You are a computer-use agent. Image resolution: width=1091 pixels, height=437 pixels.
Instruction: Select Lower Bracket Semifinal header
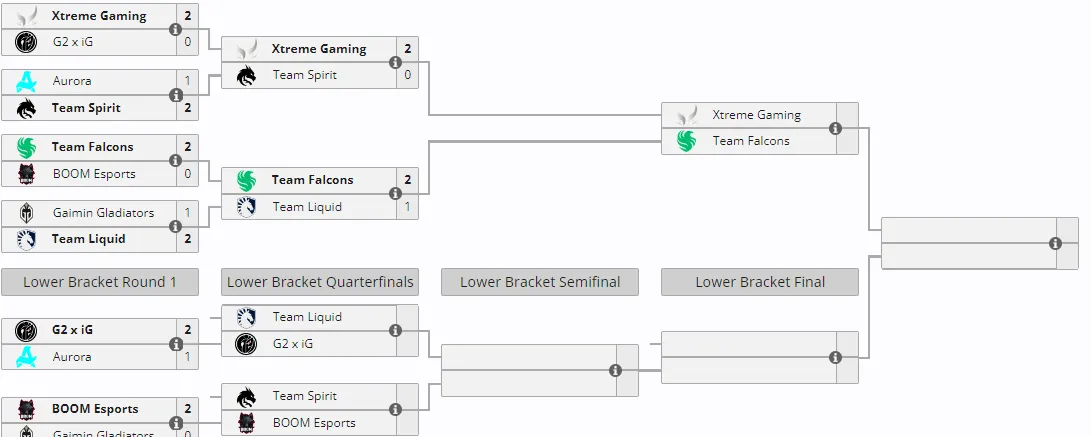point(540,282)
